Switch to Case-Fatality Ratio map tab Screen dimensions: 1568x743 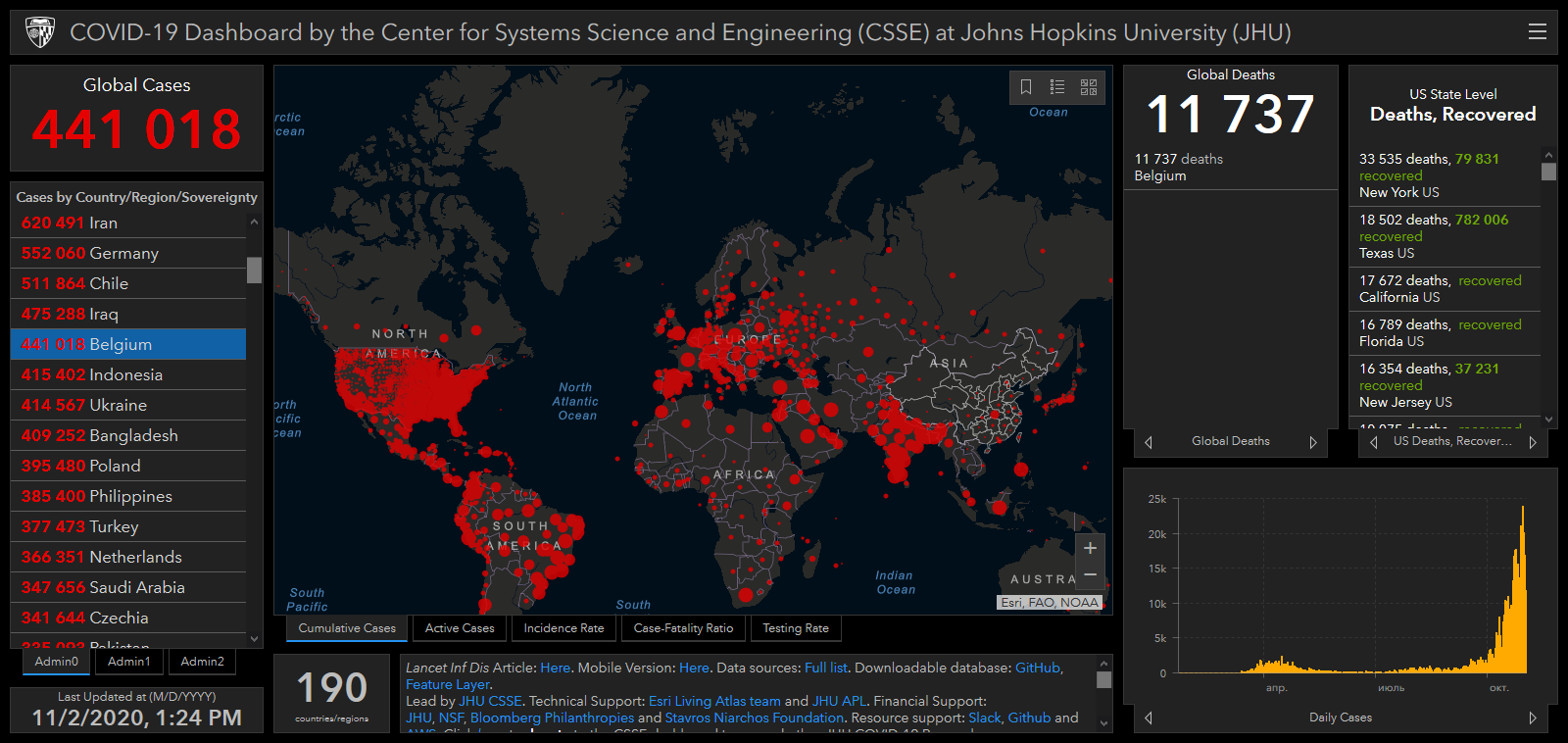click(683, 628)
